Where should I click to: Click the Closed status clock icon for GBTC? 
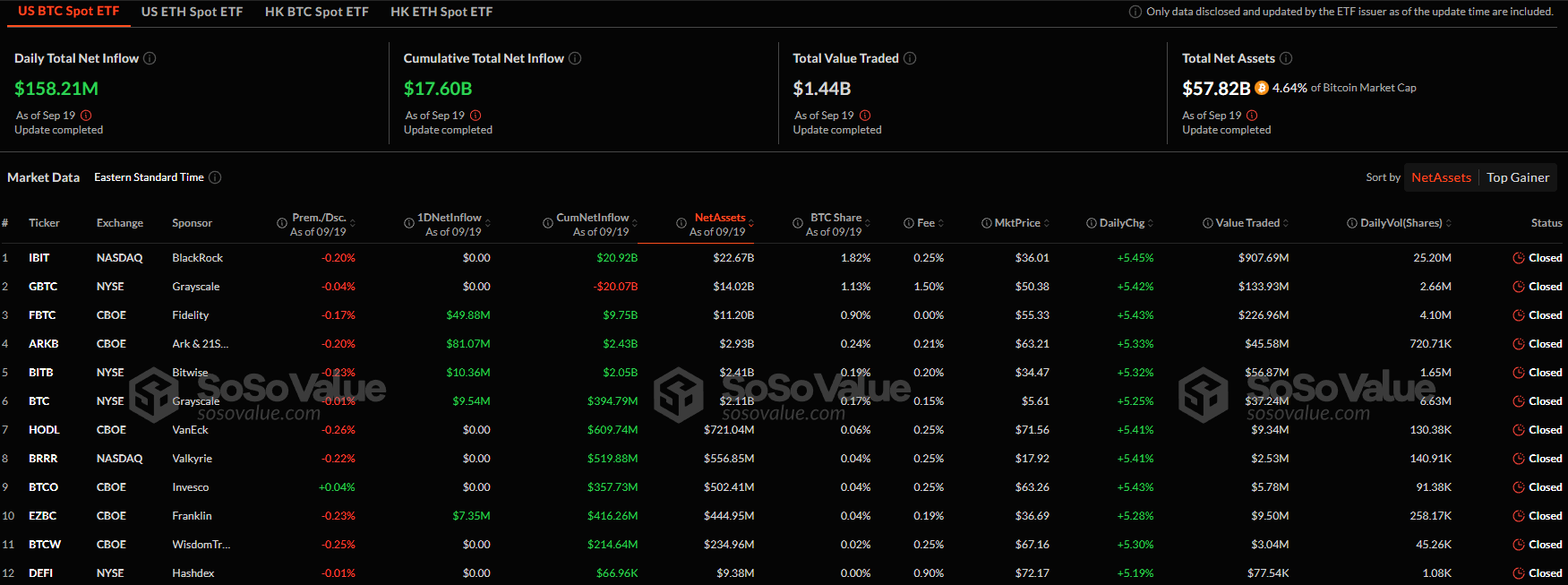(1519, 287)
